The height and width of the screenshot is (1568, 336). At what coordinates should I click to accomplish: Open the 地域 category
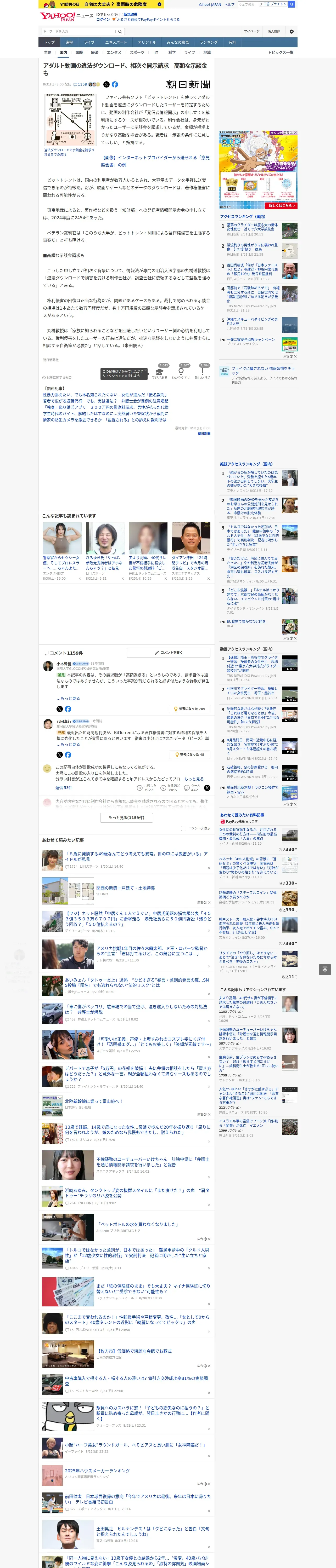[x=207, y=52]
